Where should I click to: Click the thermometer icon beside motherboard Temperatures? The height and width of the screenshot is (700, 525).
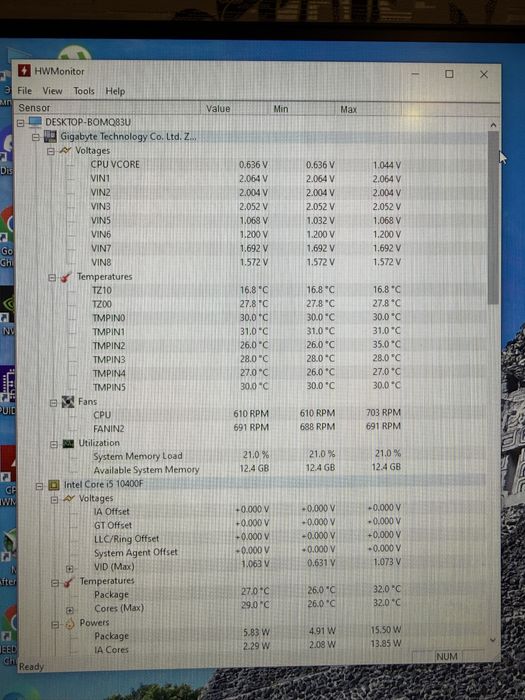[66, 277]
